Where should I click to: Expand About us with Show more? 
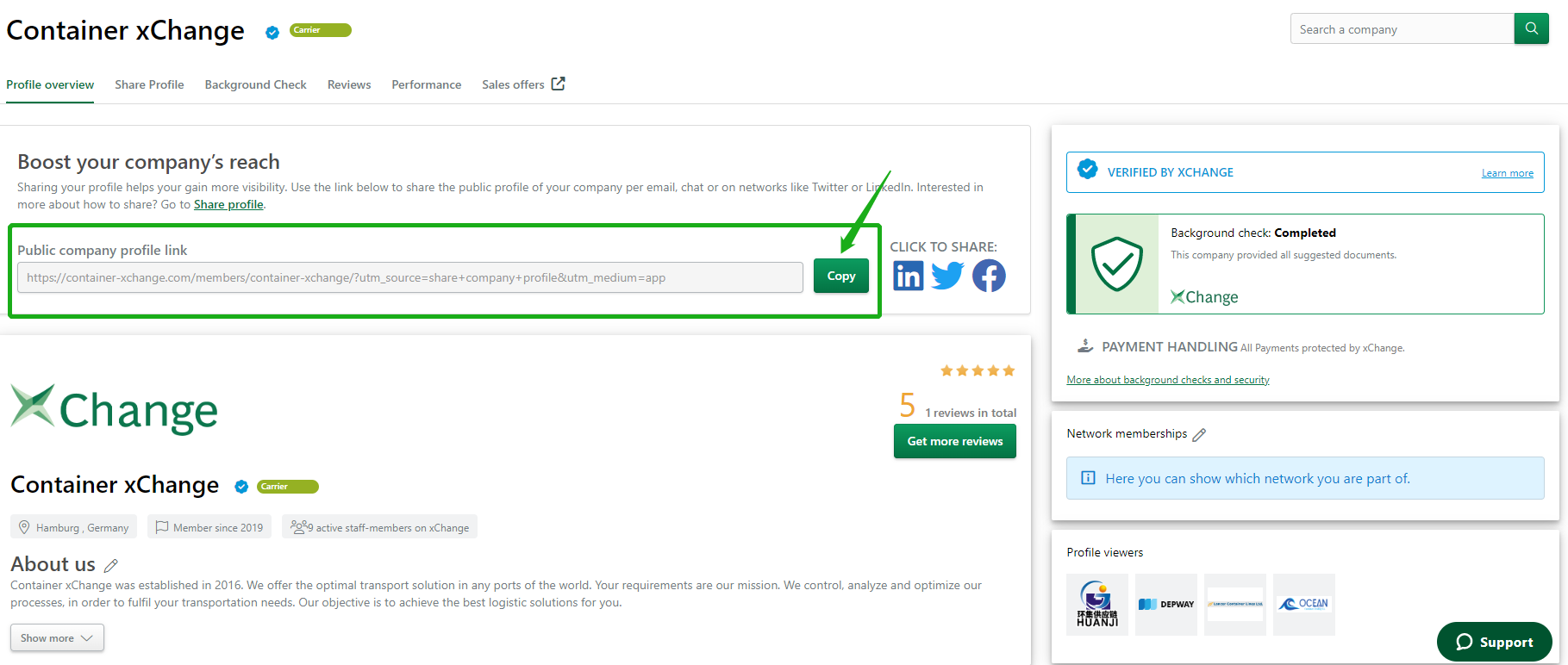click(x=57, y=638)
